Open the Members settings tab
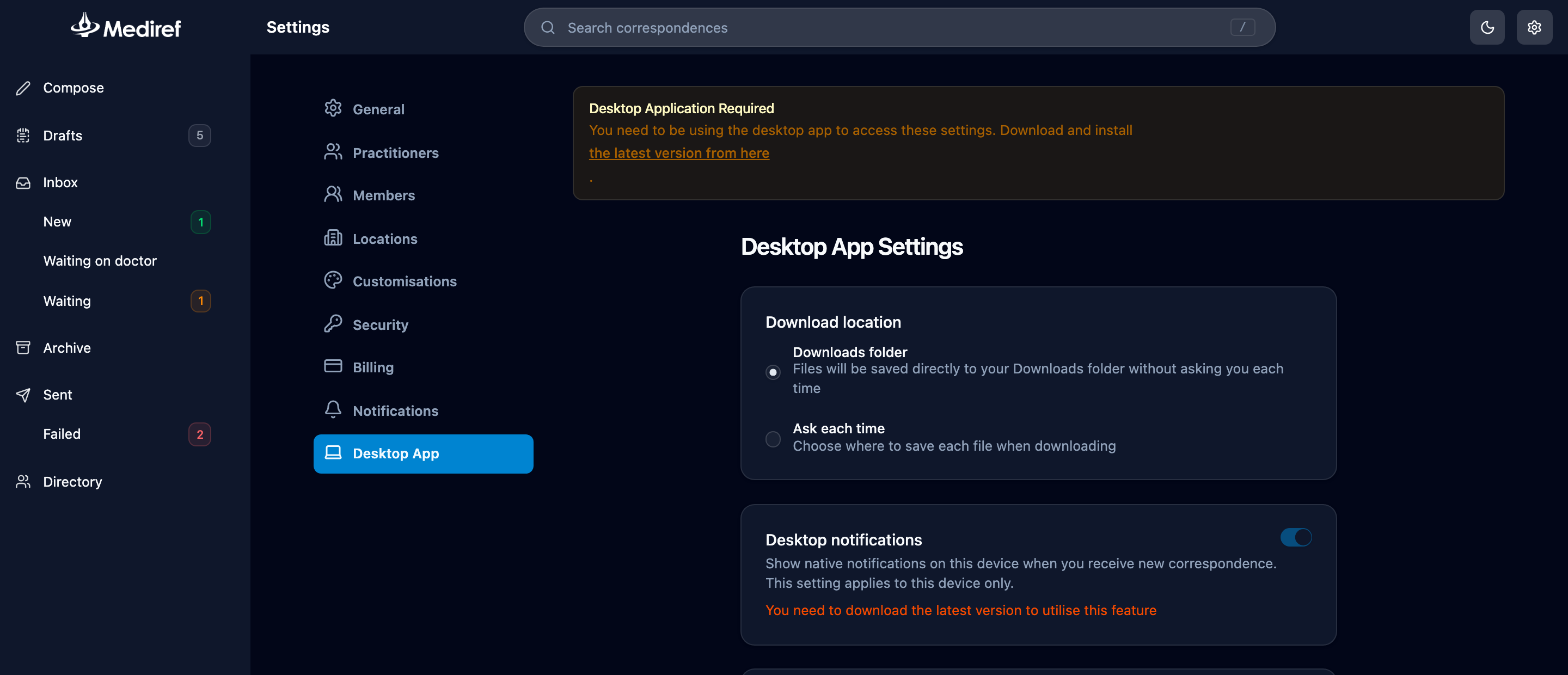Screen dimensions: 1568x675 tap(424, 195)
